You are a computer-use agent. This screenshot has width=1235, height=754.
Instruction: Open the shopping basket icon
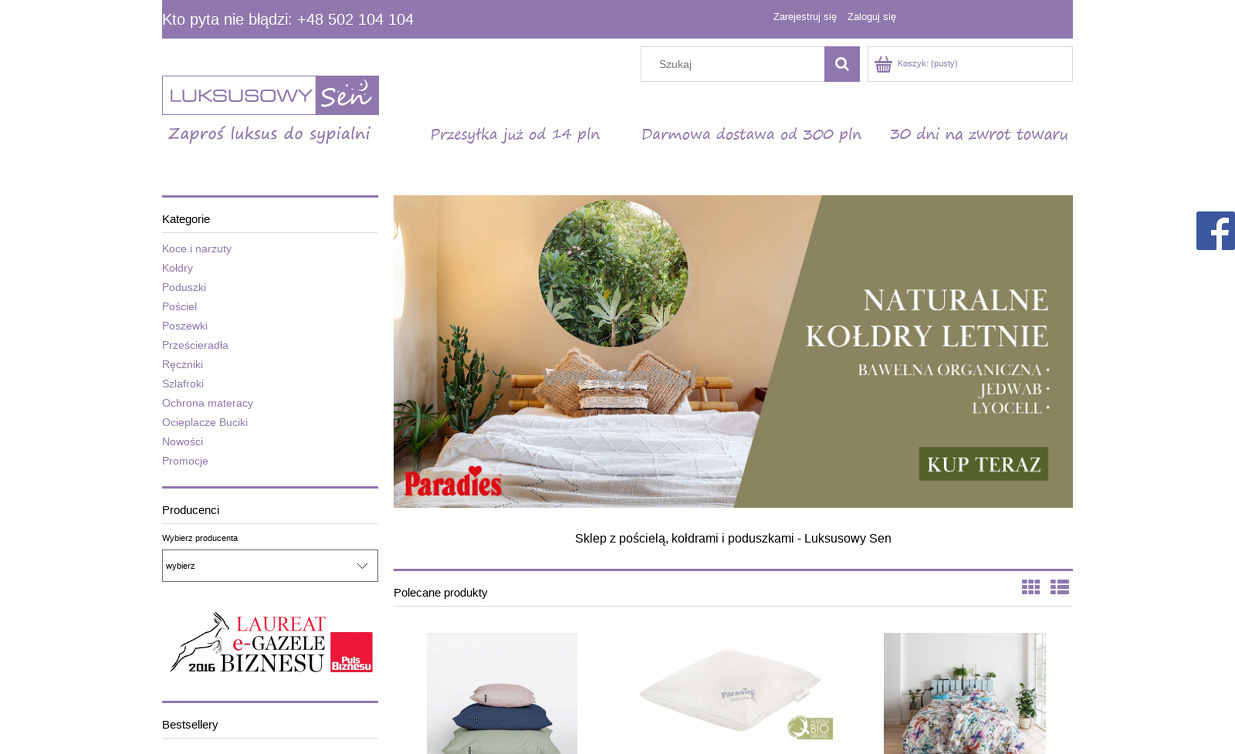coord(883,64)
